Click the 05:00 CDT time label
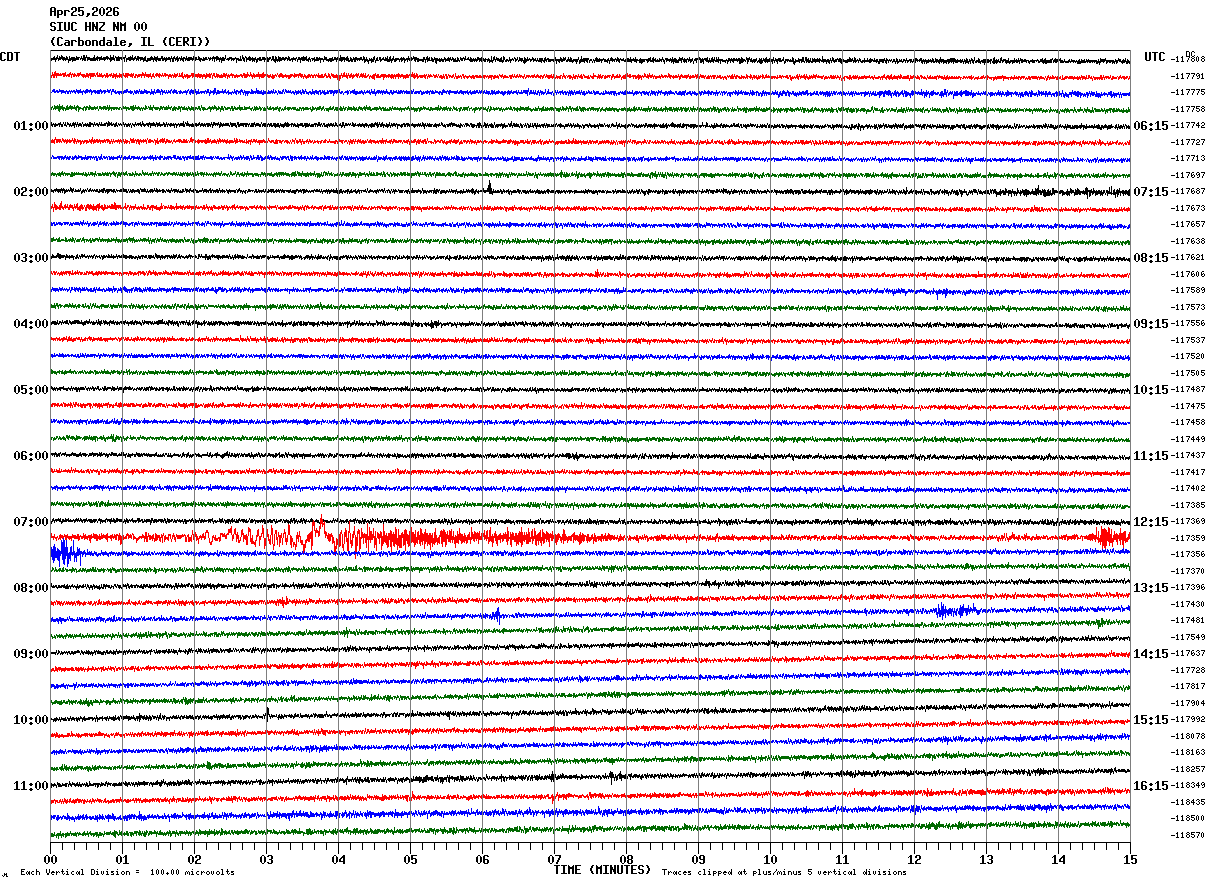The height and width of the screenshot is (886, 1210). pyautogui.click(x=31, y=390)
